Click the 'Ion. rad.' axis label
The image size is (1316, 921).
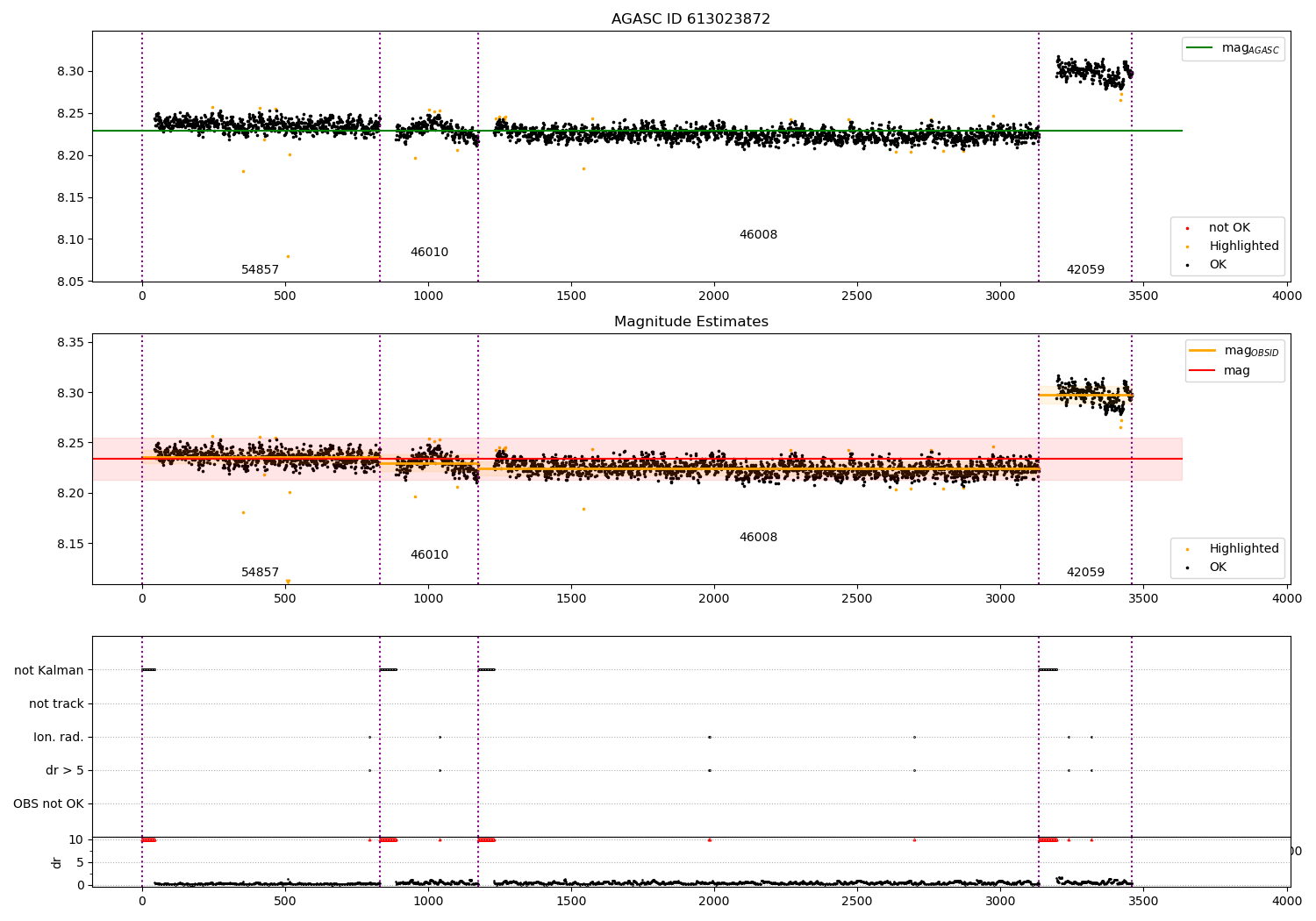pyautogui.click(x=59, y=738)
